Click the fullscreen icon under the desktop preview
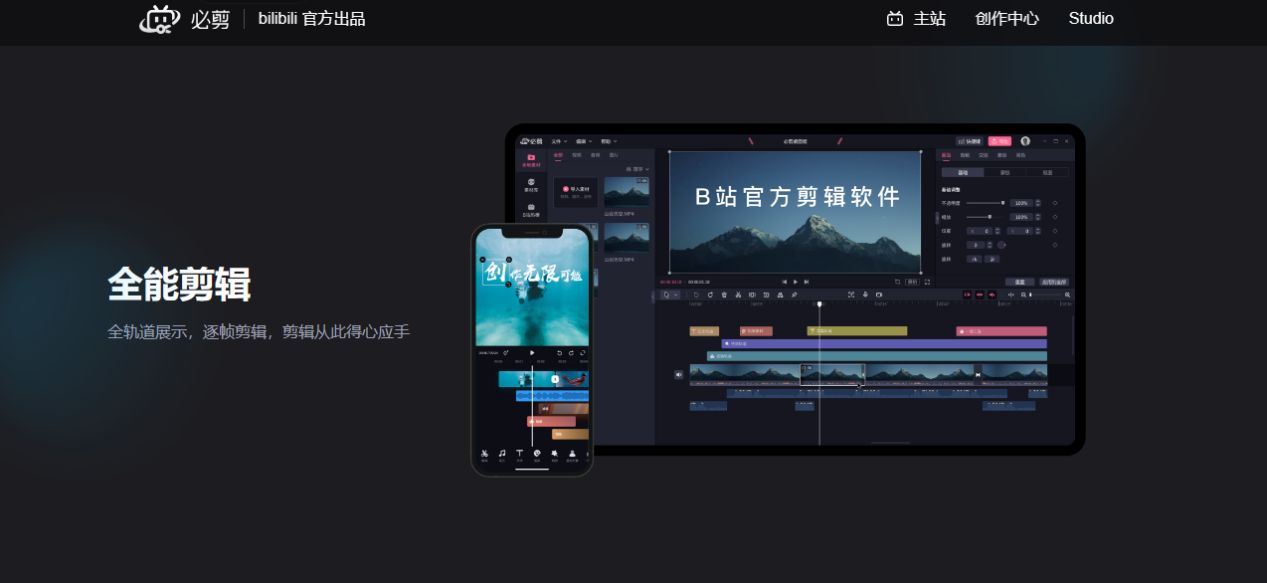This screenshot has width=1267, height=583. tap(927, 282)
